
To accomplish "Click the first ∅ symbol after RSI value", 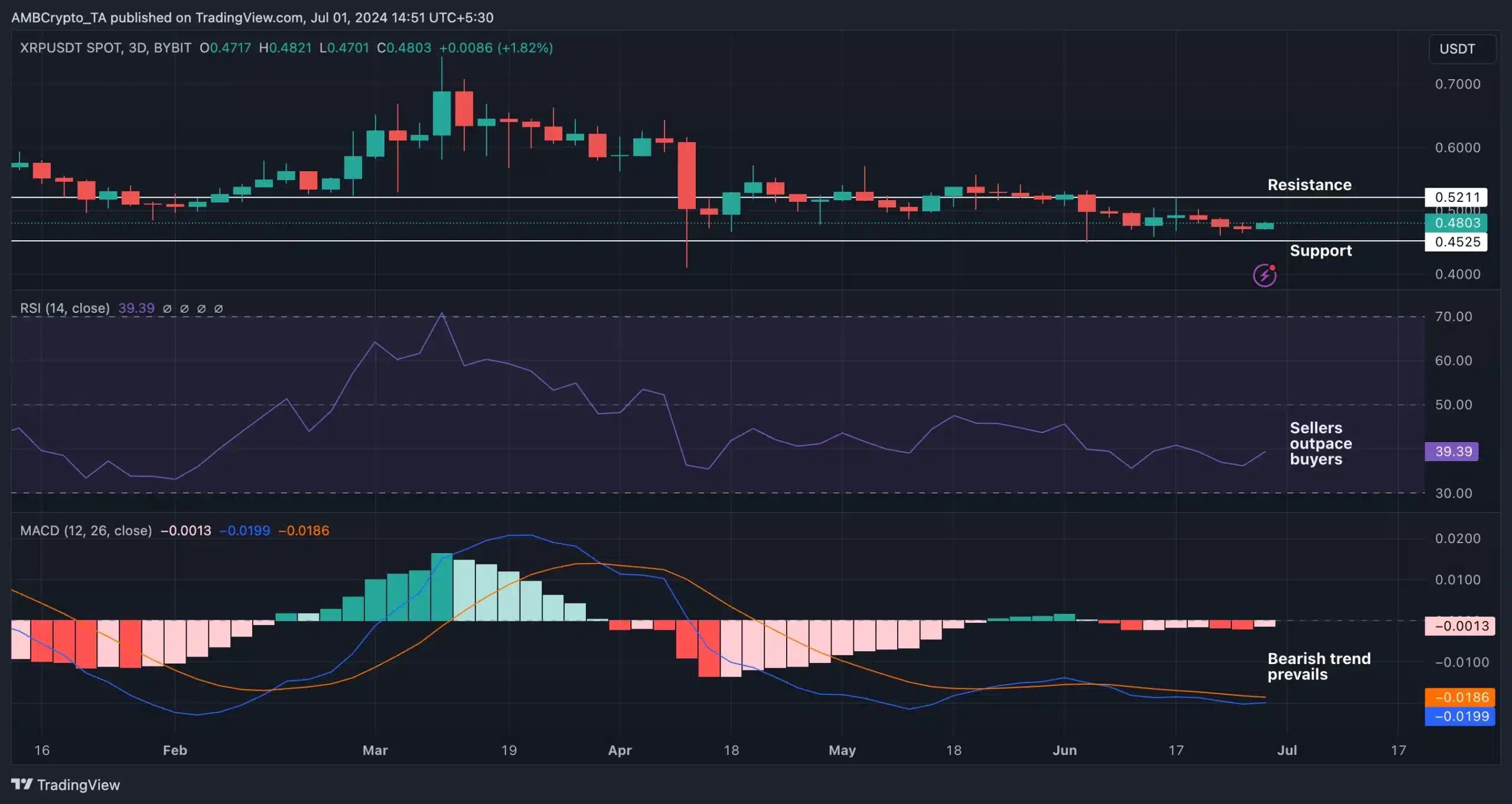I will (x=167, y=309).
